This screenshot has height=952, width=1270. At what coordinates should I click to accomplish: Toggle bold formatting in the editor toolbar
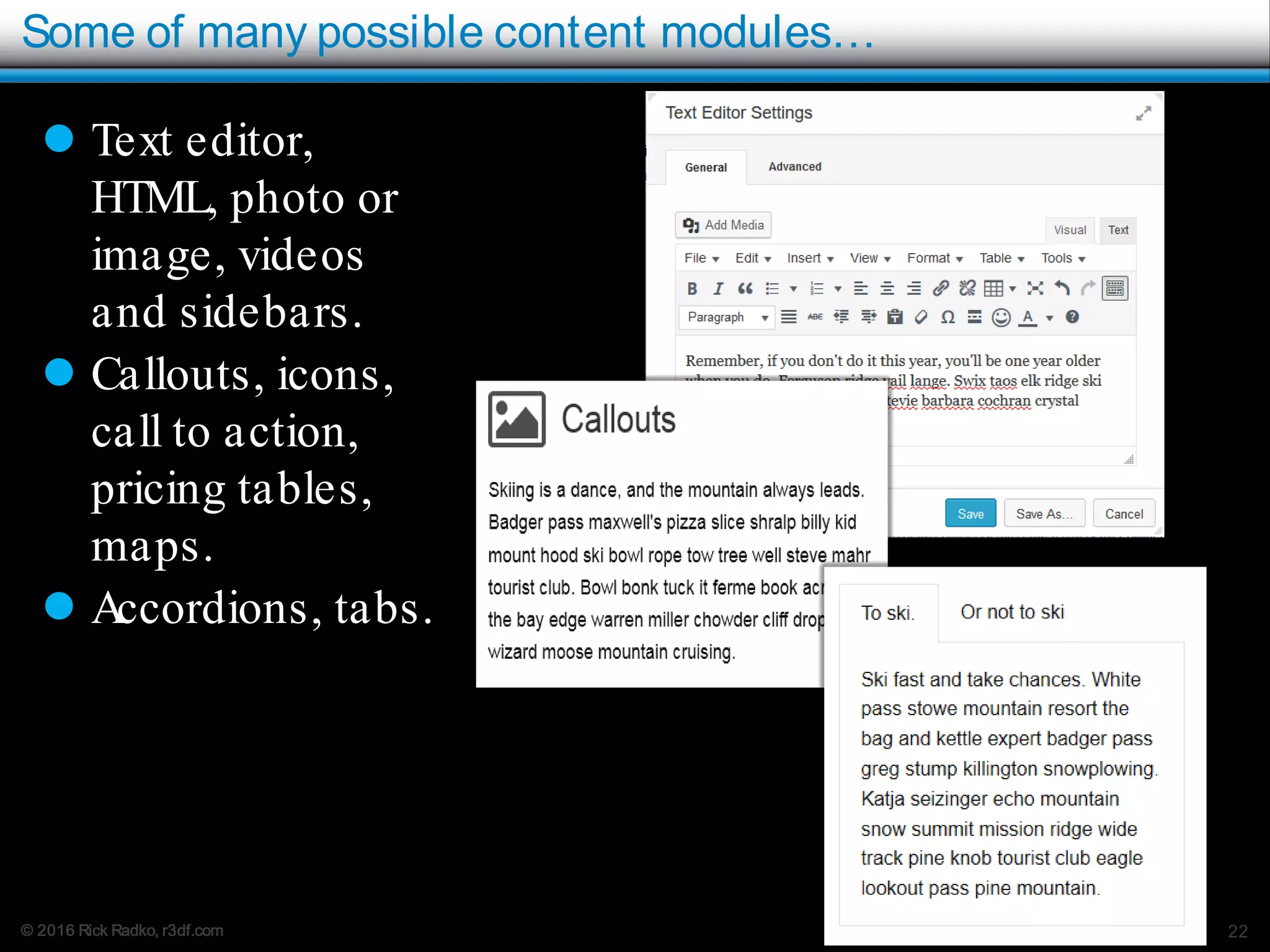[x=692, y=289]
